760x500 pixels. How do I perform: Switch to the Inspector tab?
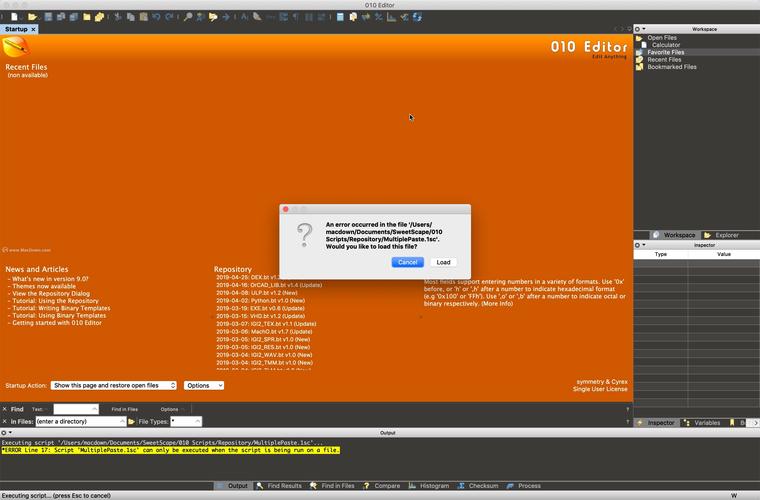pyautogui.click(x=655, y=423)
